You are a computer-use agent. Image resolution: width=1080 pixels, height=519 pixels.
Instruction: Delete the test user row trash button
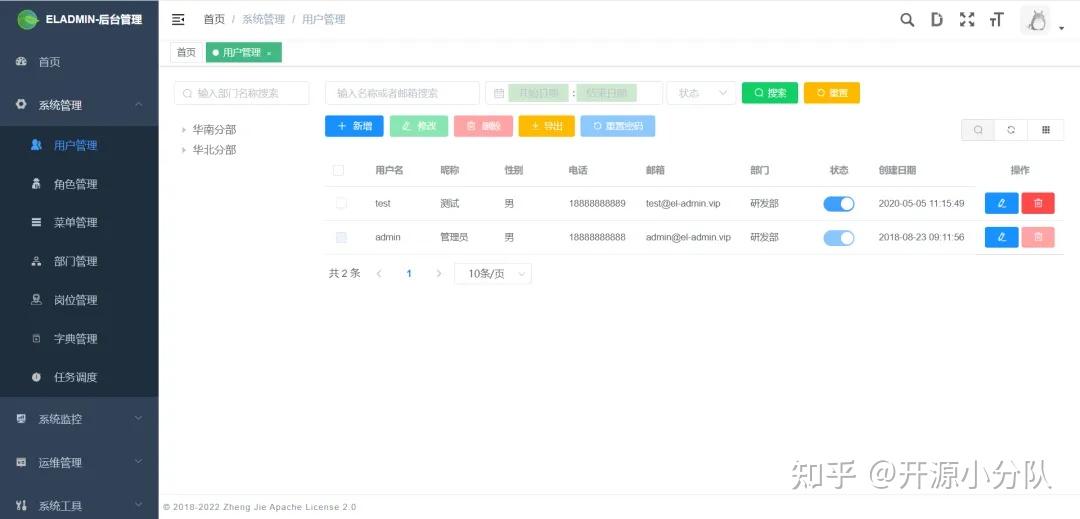coord(1038,203)
